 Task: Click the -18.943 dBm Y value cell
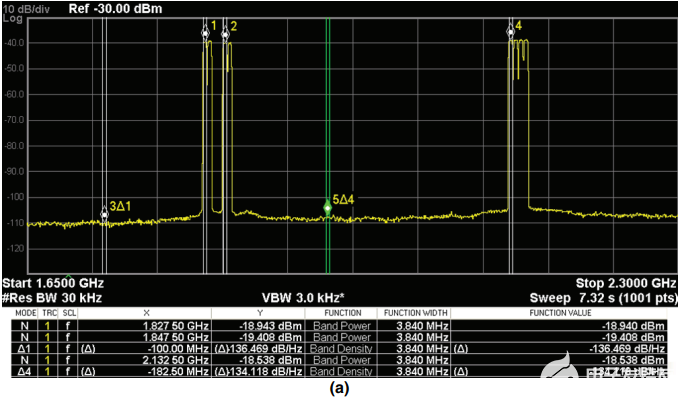pyautogui.click(x=271, y=326)
